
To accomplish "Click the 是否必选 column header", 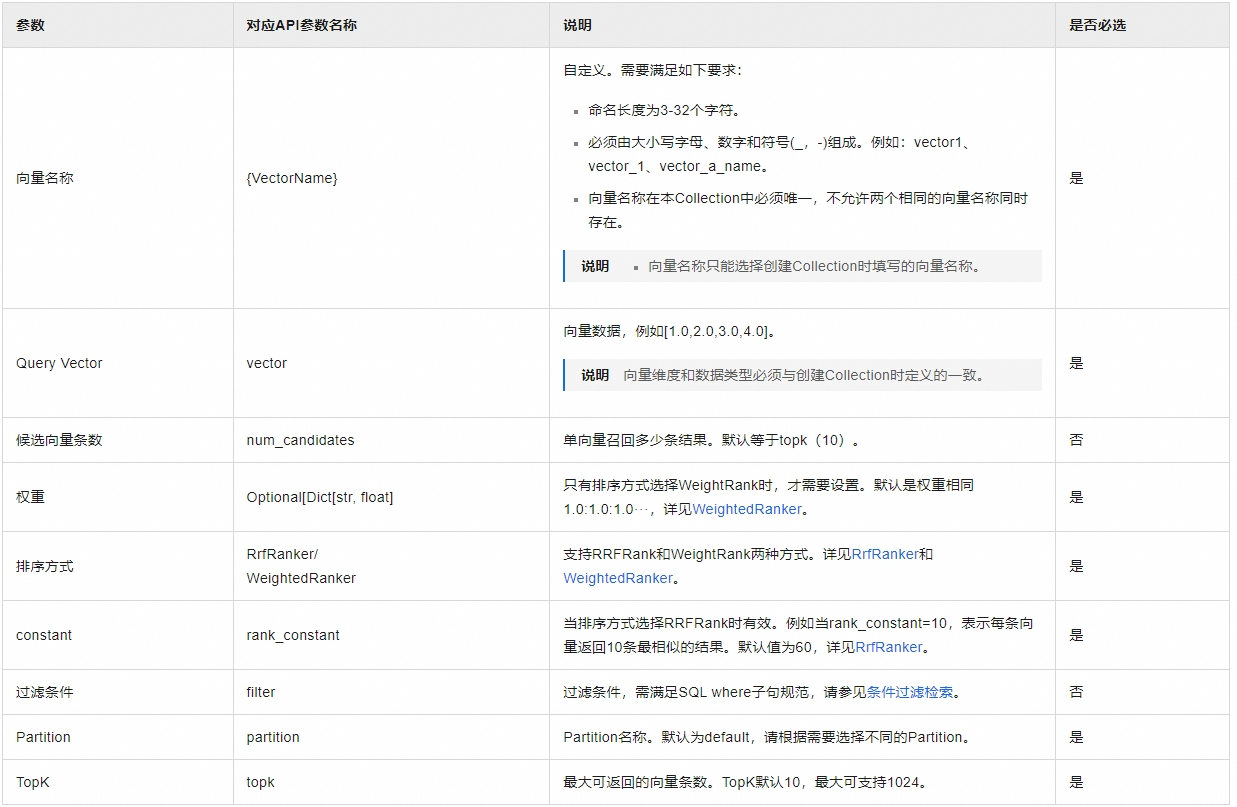I will pos(1097,25).
